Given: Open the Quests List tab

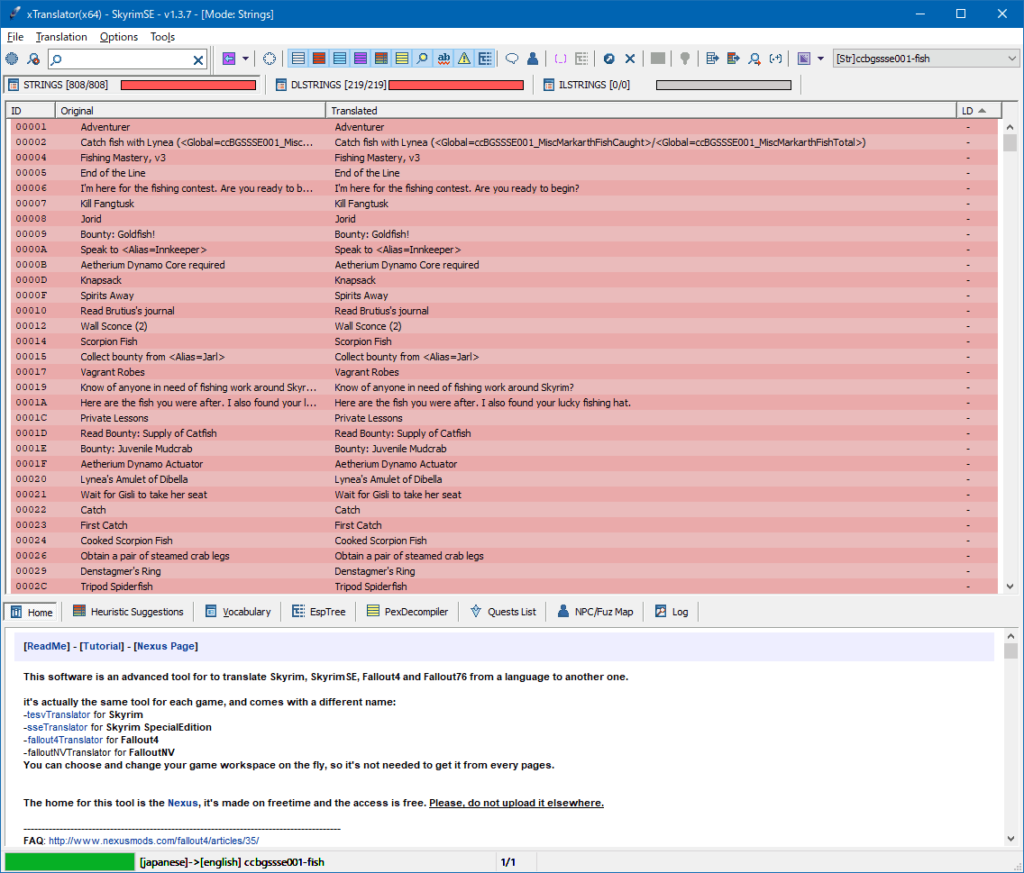Looking at the screenshot, I should point(503,612).
